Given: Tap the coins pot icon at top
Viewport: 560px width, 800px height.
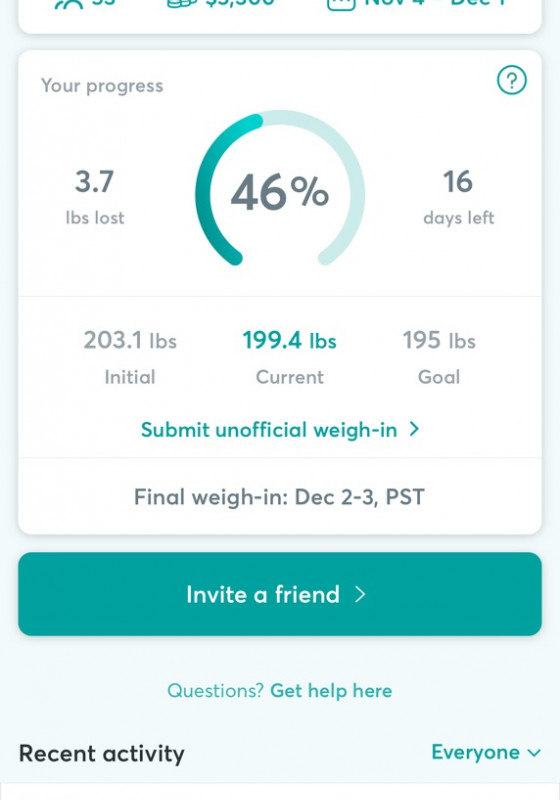Looking at the screenshot, I should tap(182, 3).
